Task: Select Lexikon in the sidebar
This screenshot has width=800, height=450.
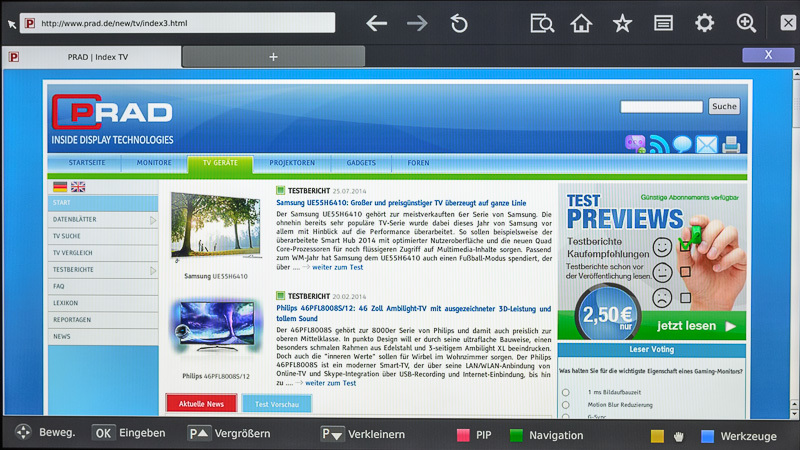Action: coord(103,303)
